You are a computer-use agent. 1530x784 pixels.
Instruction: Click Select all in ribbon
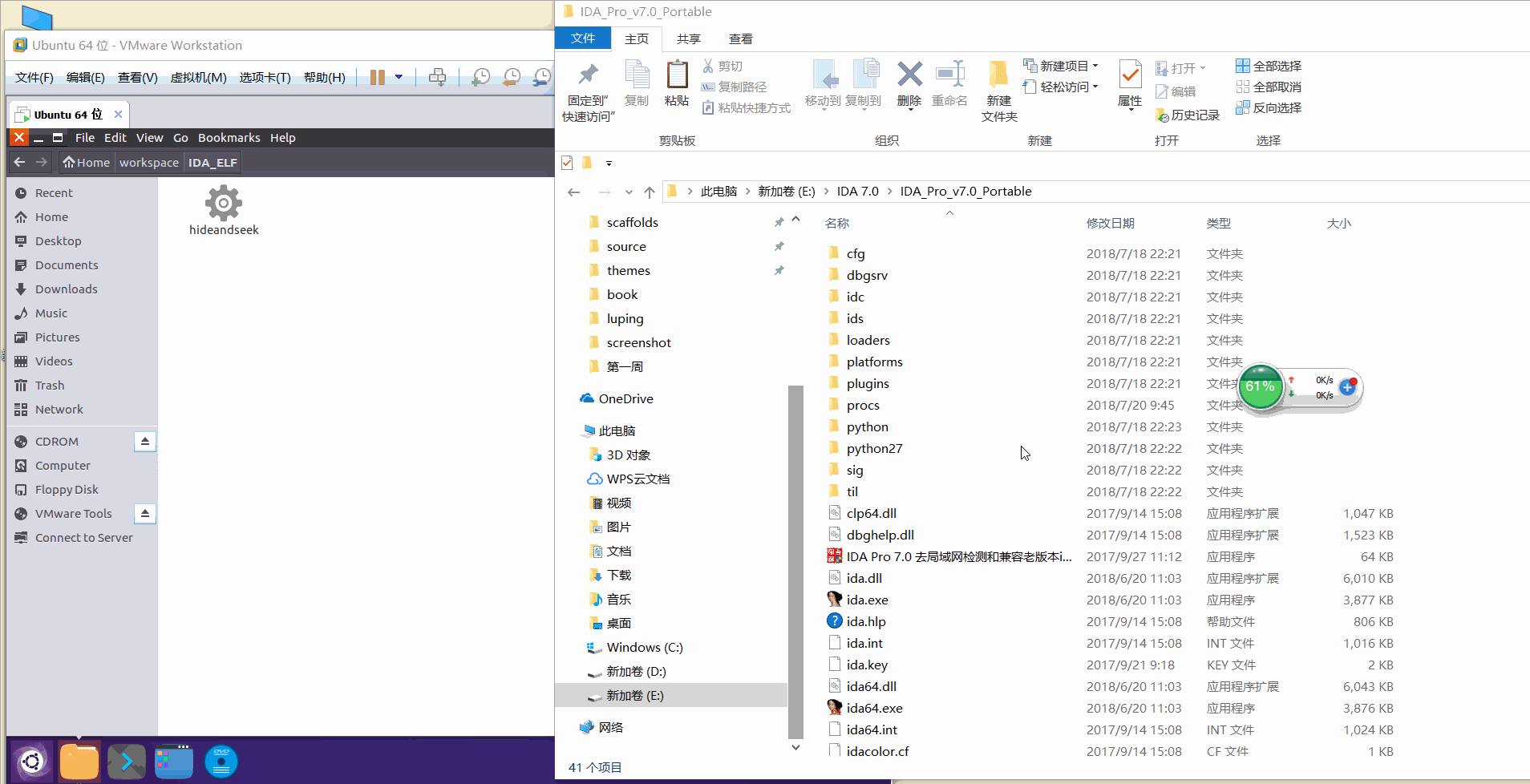1269,66
